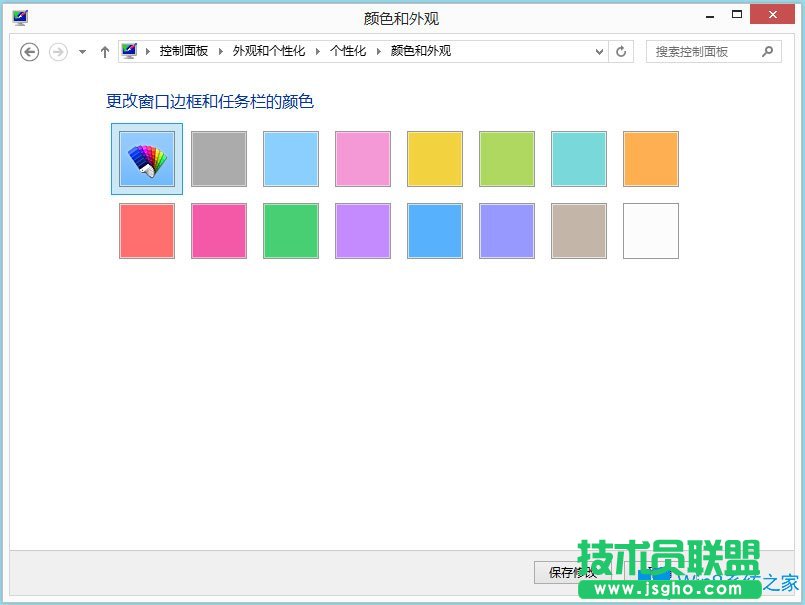Navigate to 个性化 in the breadcrumb
805x605 pixels.
(348, 51)
